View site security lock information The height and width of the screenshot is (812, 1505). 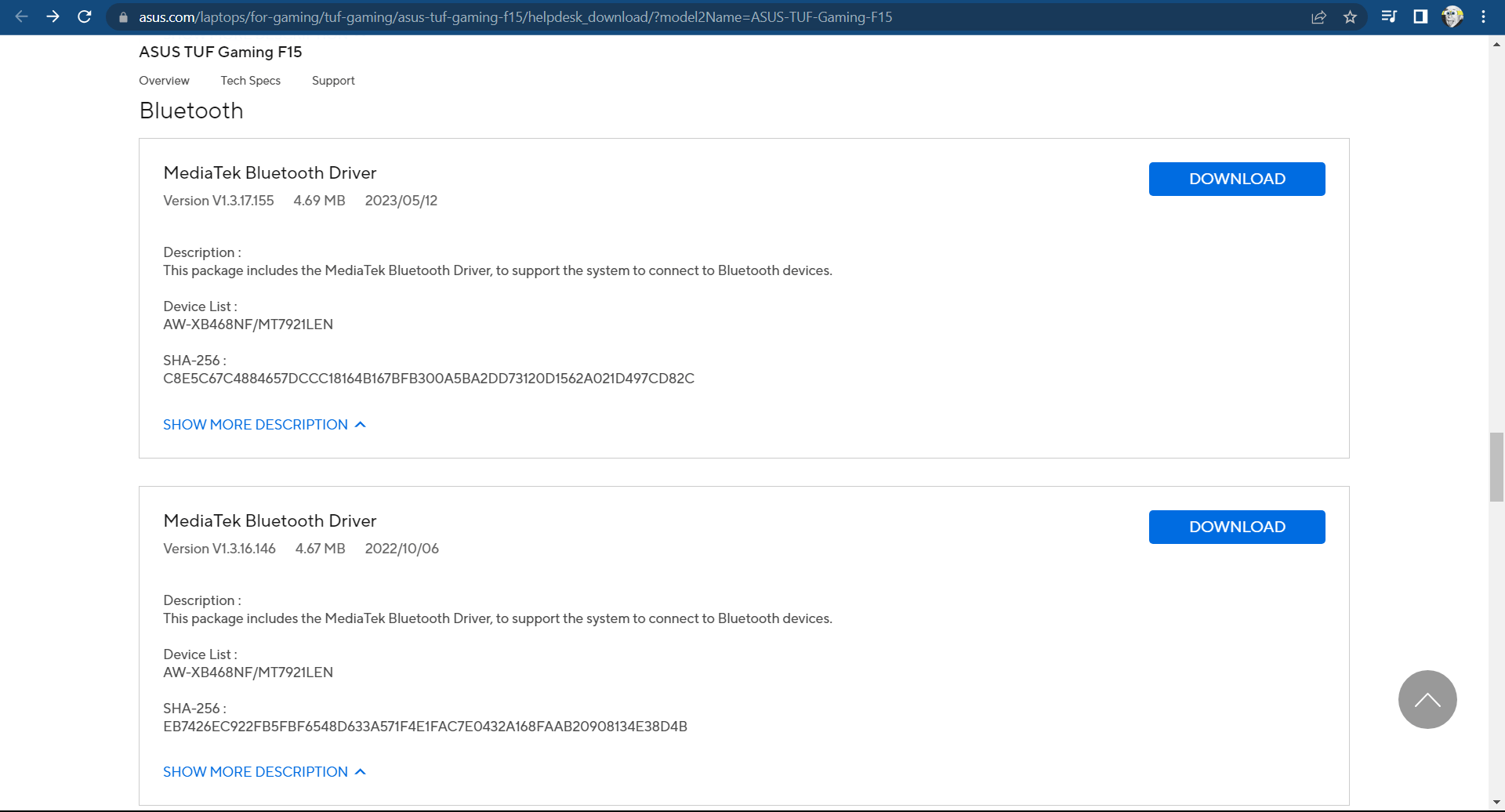123,17
